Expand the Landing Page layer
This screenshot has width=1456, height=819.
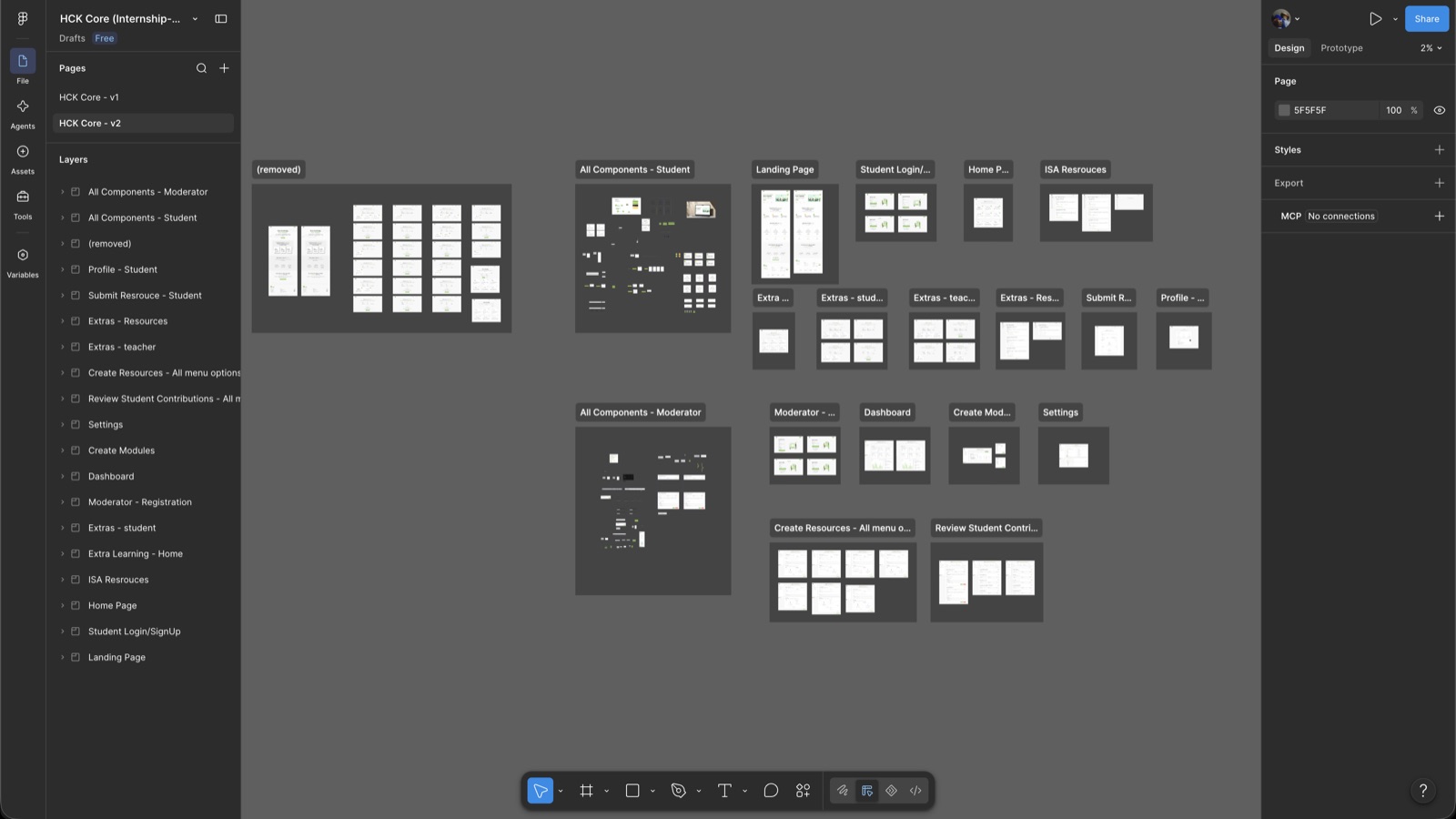63,657
